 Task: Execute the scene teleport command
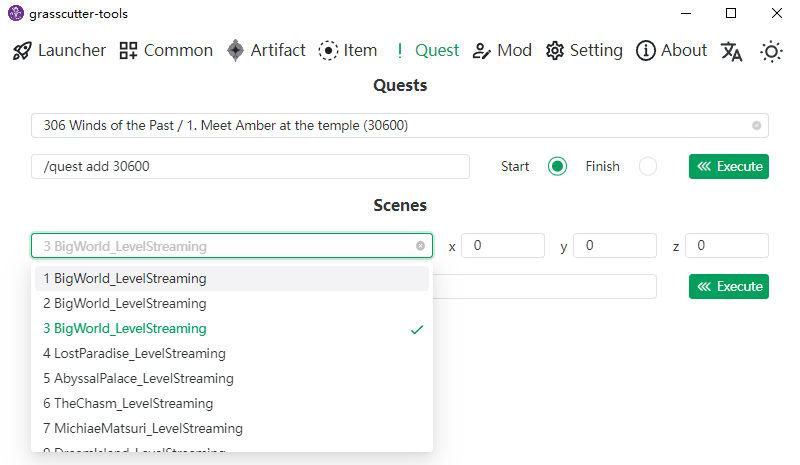pyautogui.click(x=729, y=286)
